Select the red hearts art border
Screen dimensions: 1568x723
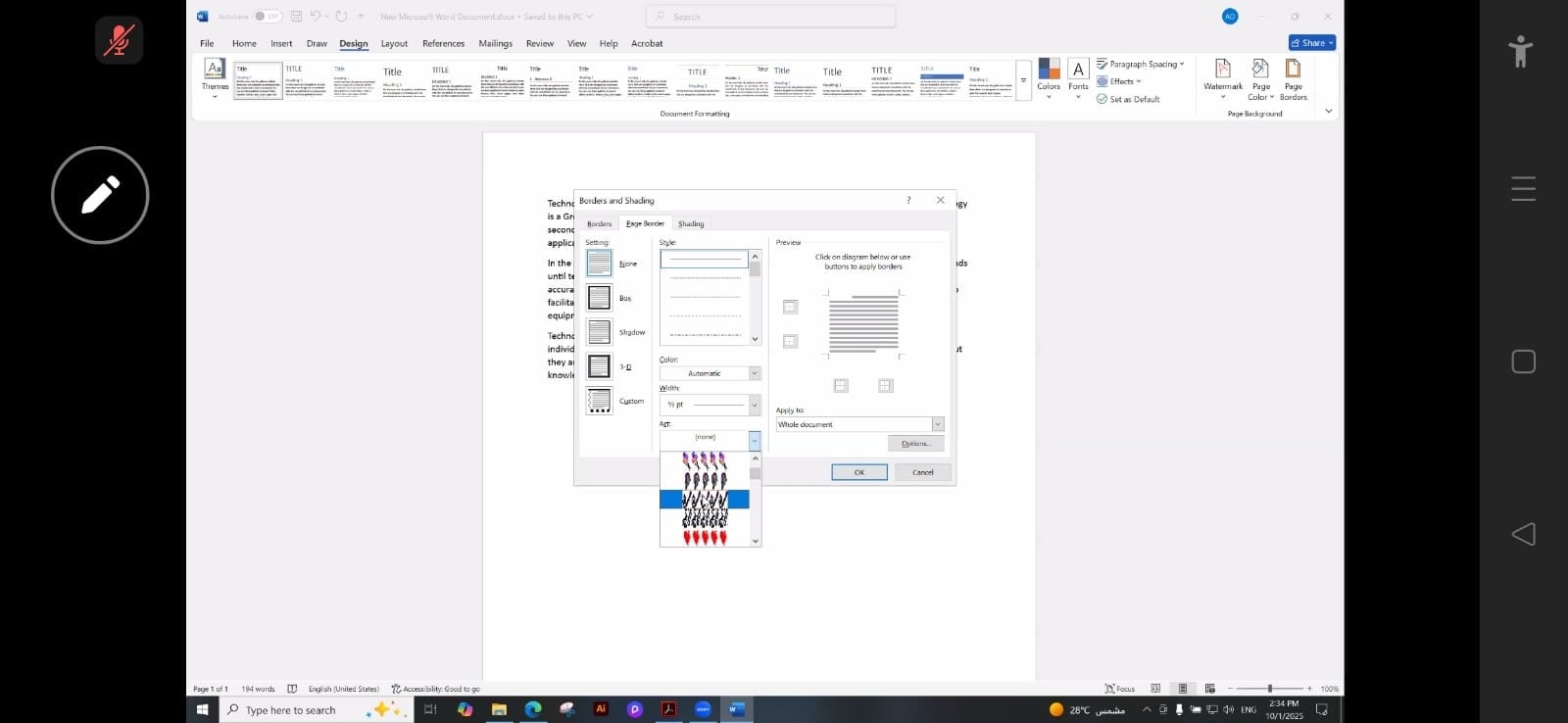click(x=705, y=538)
